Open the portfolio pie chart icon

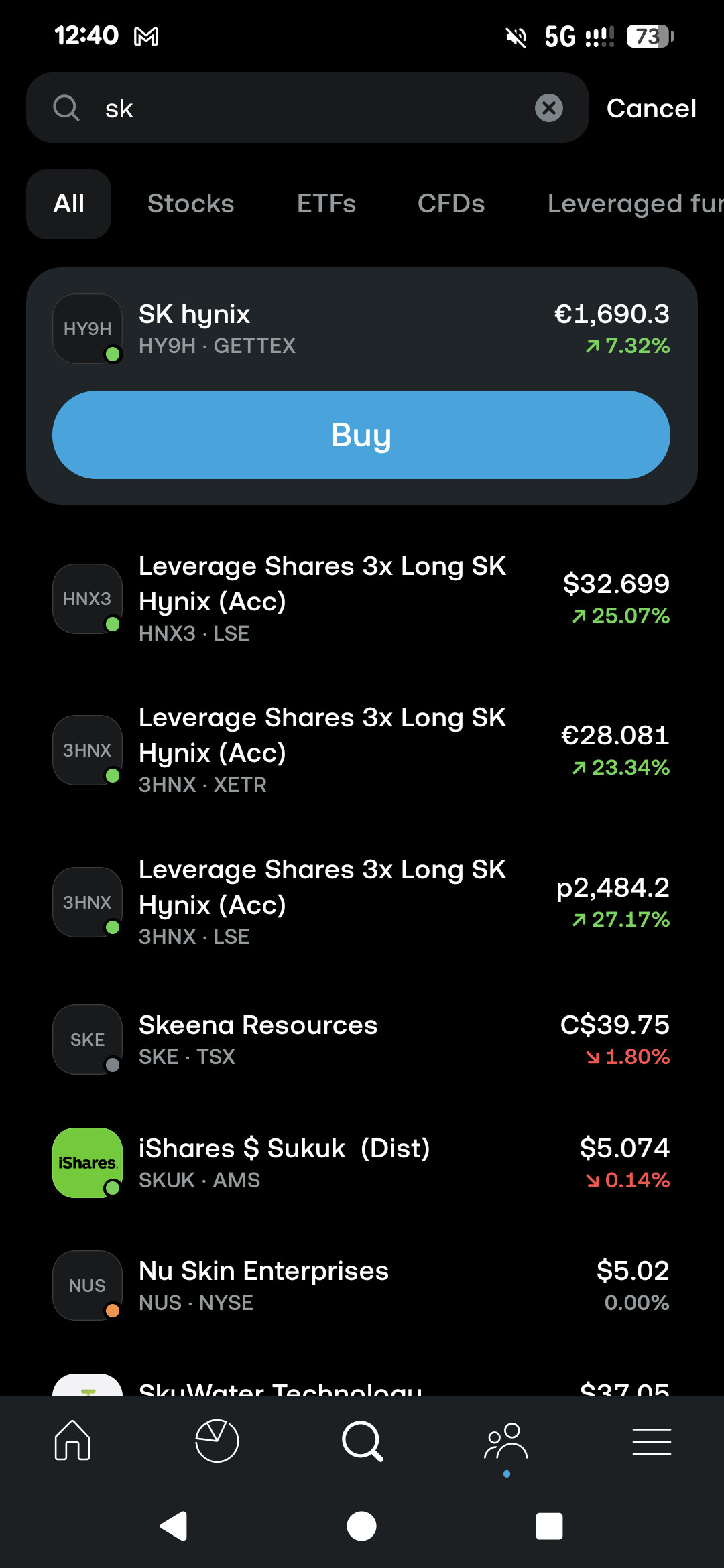217,1441
